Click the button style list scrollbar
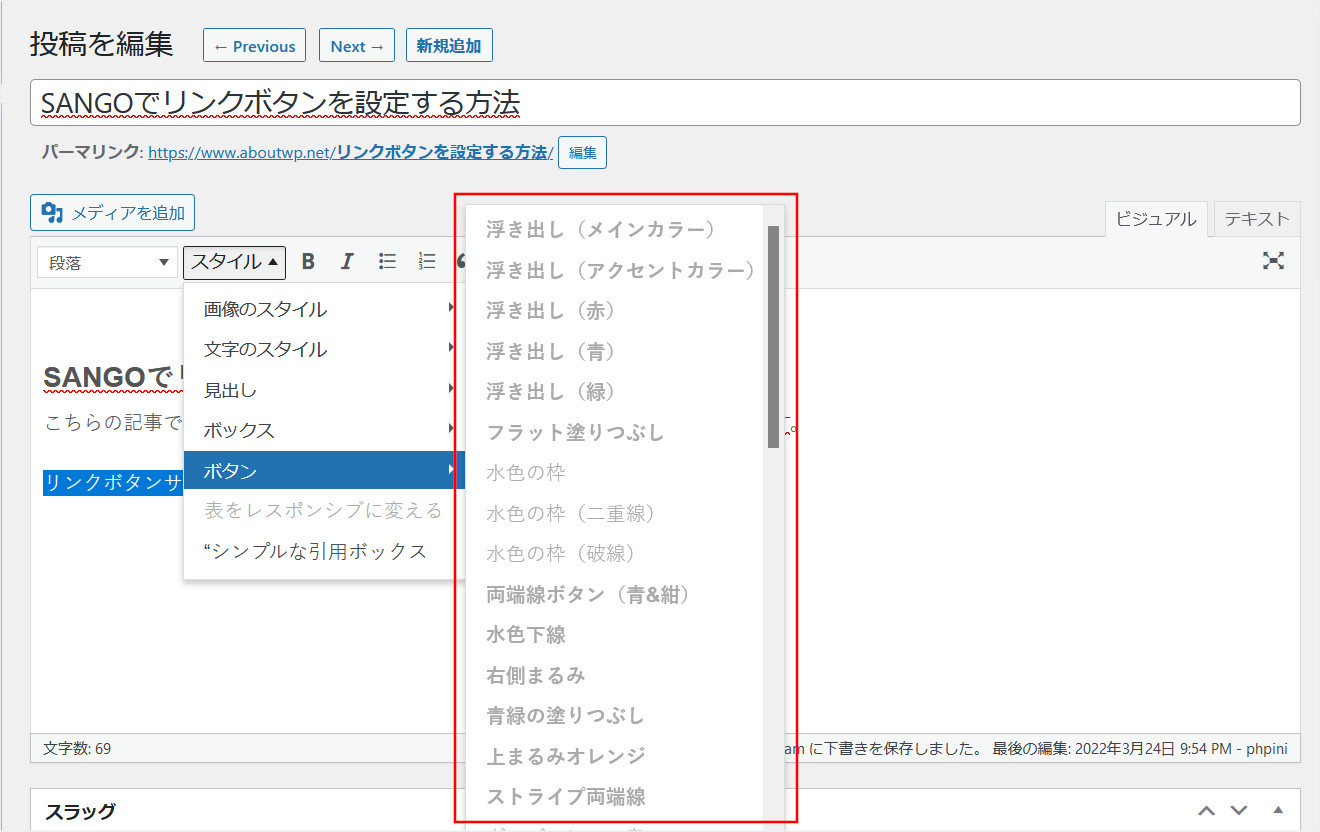 coord(773,336)
